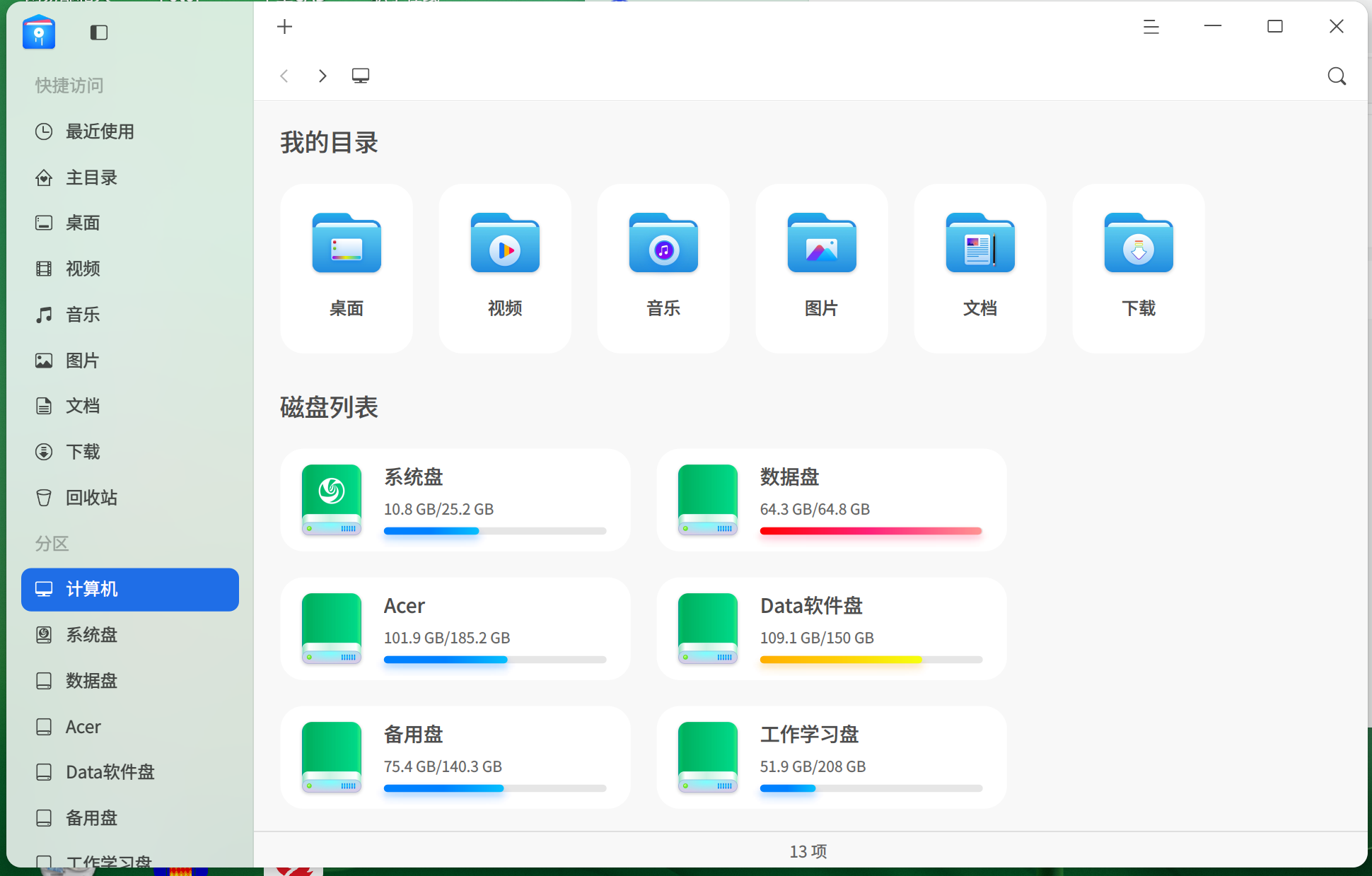Click the 图片 folder icon in 我的目录
The height and width of the screenshot is (876, 1372).
pos(822,243)
